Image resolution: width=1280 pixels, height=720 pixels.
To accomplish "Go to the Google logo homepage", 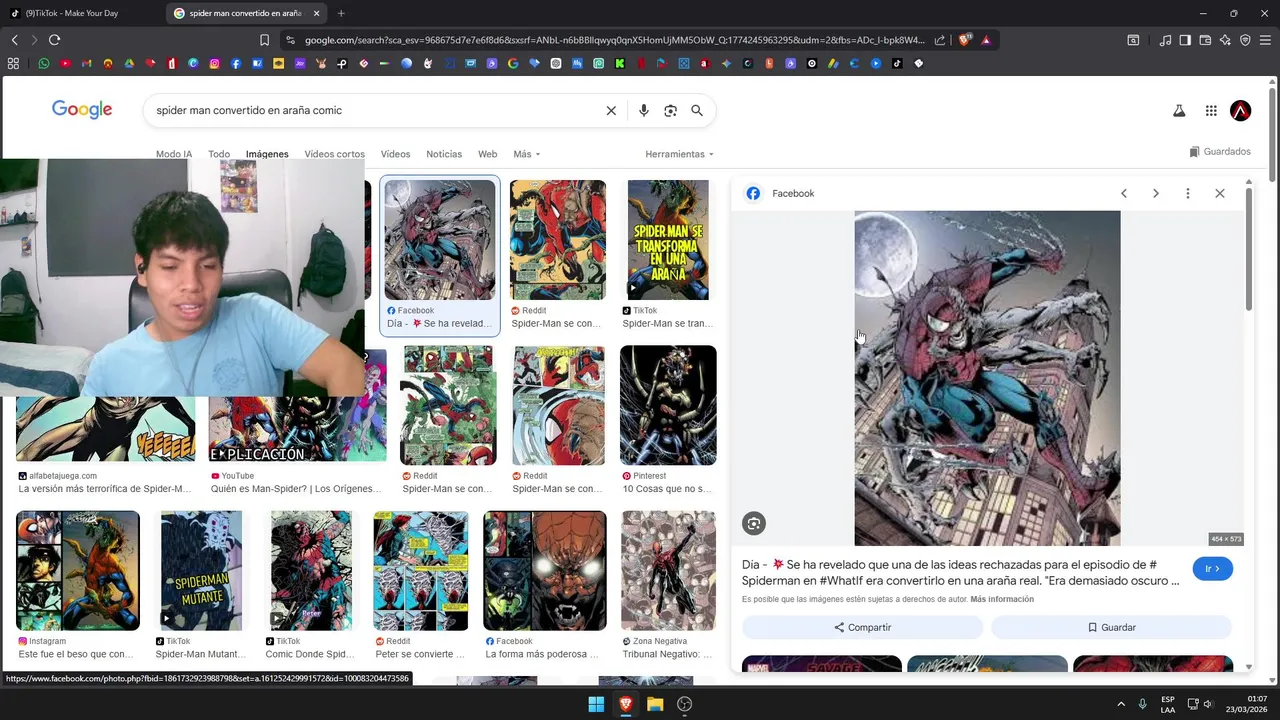I will (82, 110).
